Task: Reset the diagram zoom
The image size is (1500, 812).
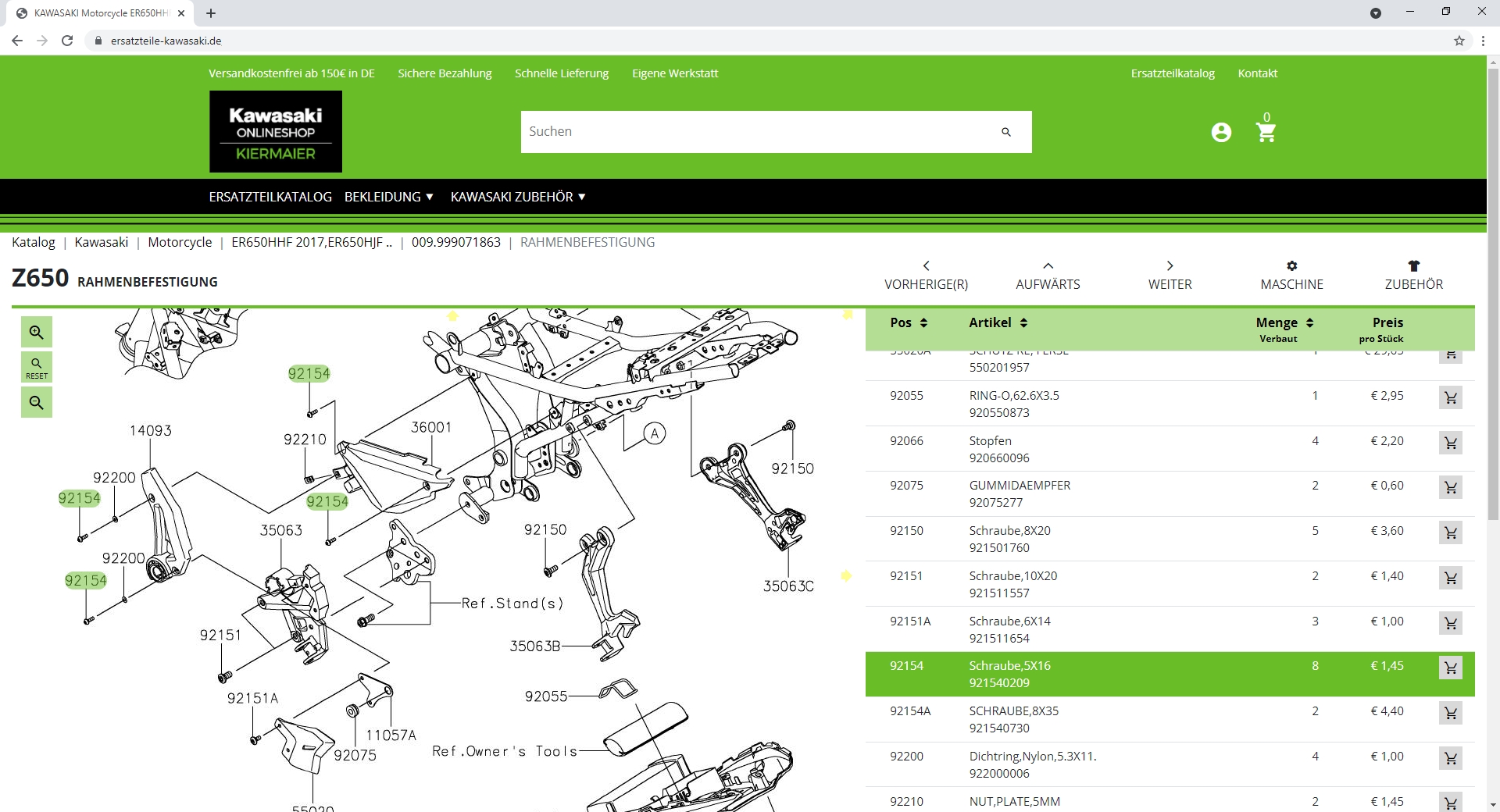Action: tap(37, 367)
